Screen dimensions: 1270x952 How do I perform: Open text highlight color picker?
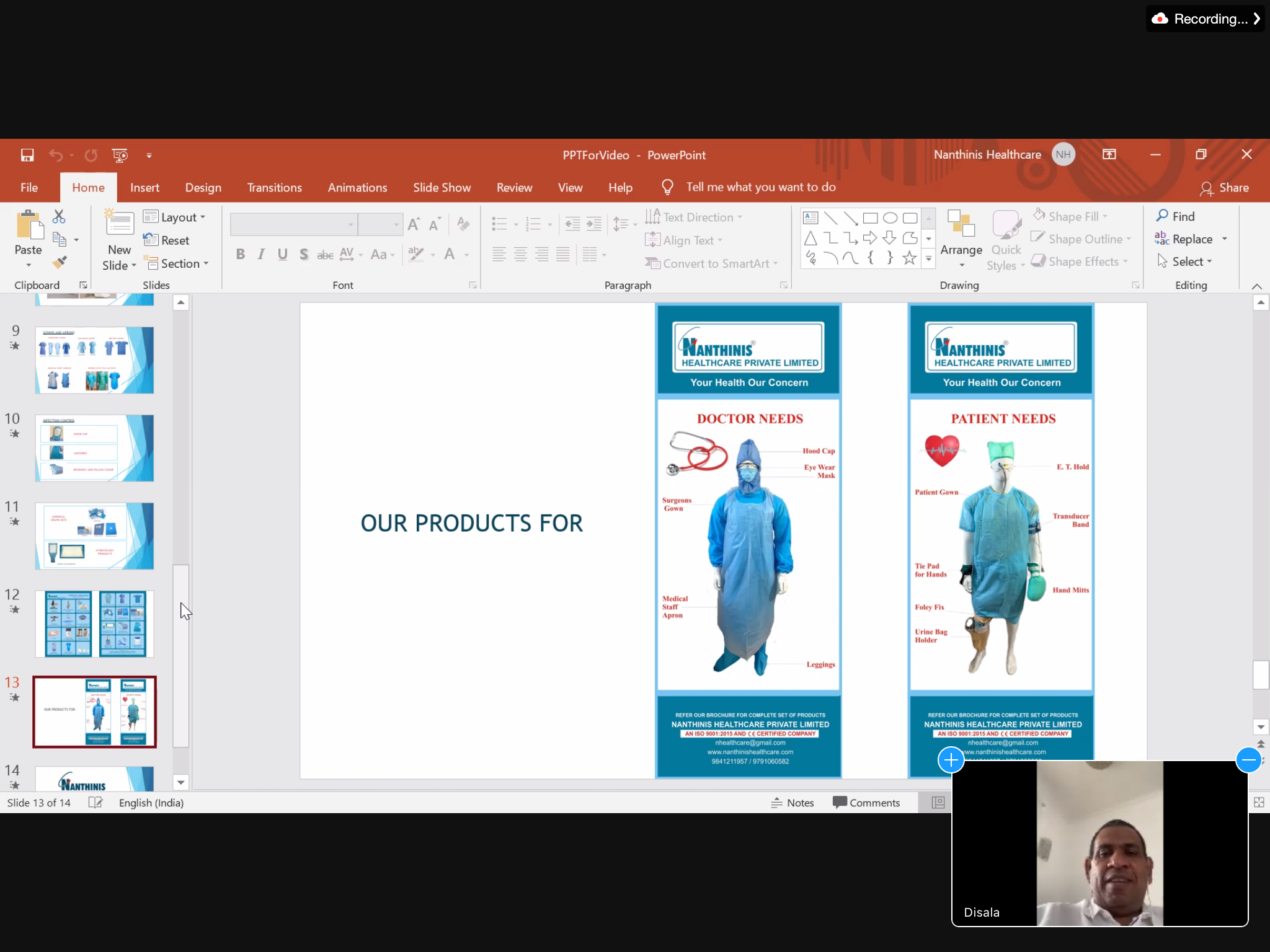[x=416, y=254]
